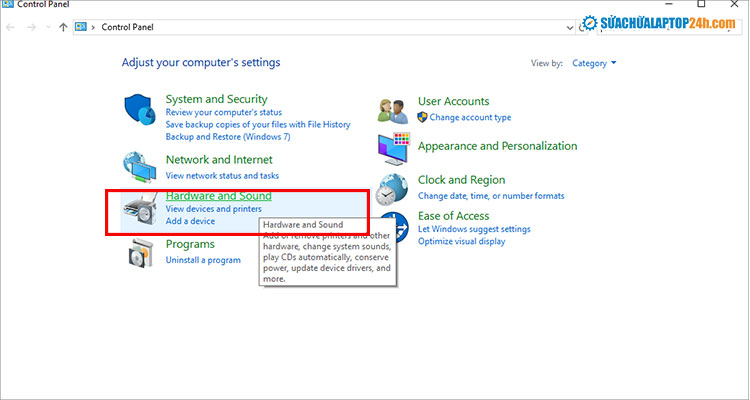Screen dimensions: 750x400
Task: Select Optimize visual display link
Action: pos(461,241)
